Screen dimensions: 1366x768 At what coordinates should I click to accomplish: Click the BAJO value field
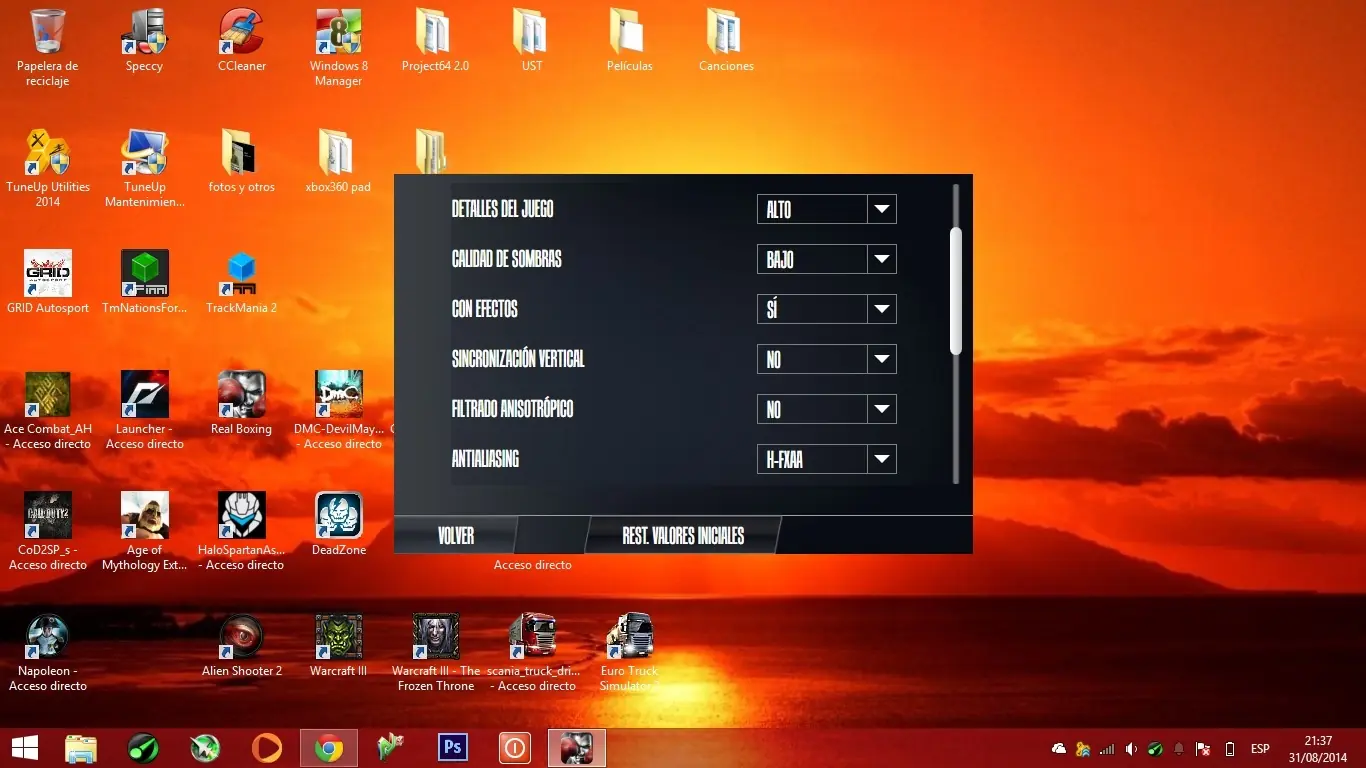click(812, 259)
